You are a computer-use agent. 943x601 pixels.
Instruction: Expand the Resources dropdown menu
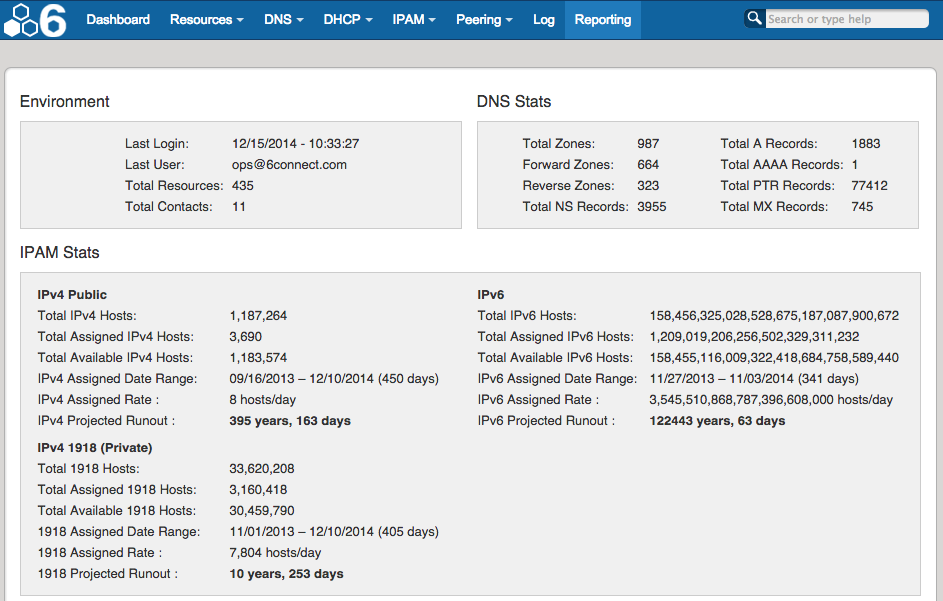pos(206,20)
